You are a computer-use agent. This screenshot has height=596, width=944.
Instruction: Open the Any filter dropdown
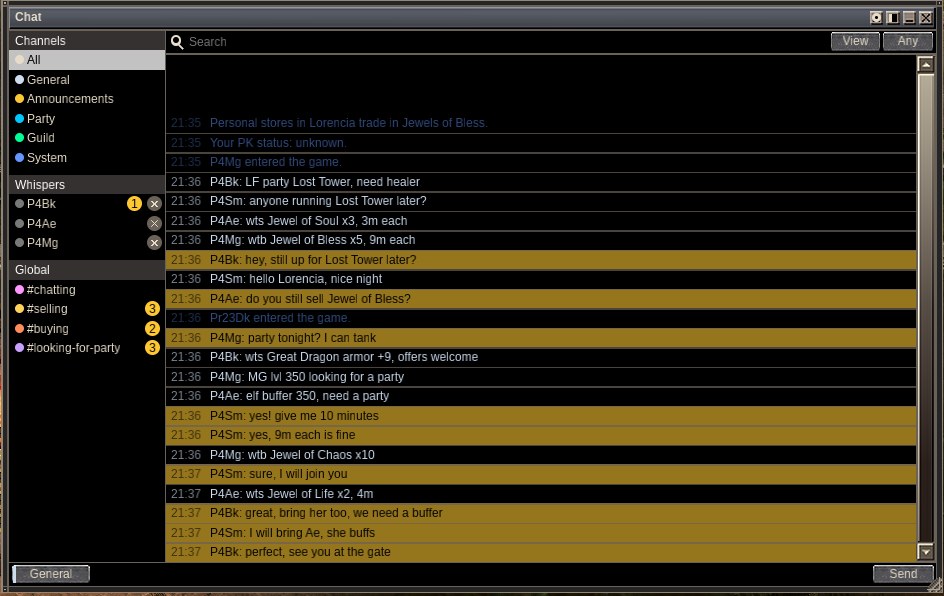[x=908, y=41]
